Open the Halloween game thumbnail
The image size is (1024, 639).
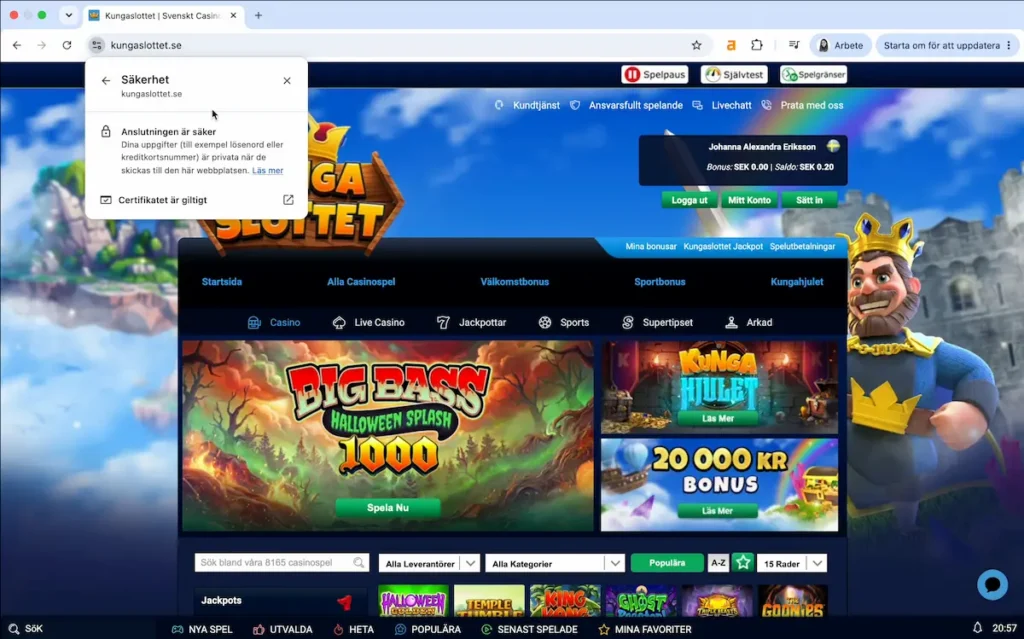click(x=413, y=600)
